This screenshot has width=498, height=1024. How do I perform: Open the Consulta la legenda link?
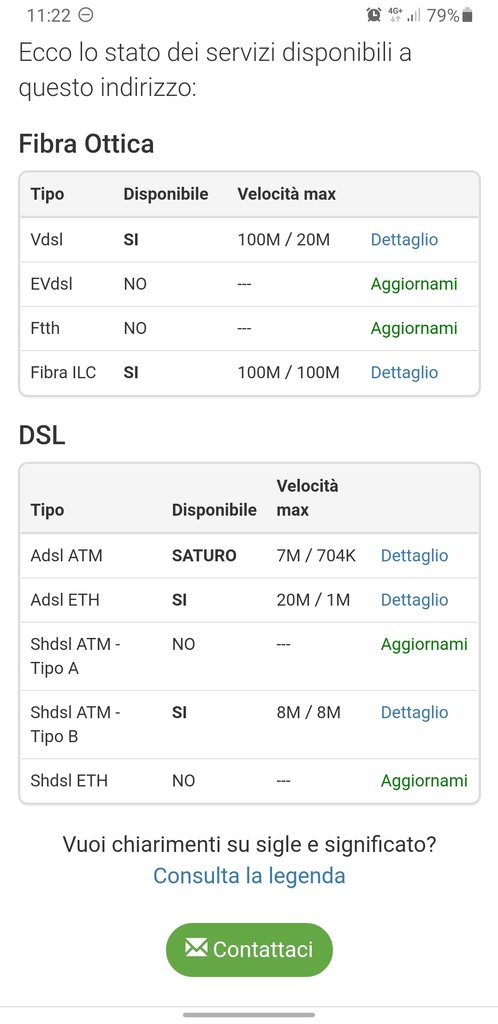[249, 875]
